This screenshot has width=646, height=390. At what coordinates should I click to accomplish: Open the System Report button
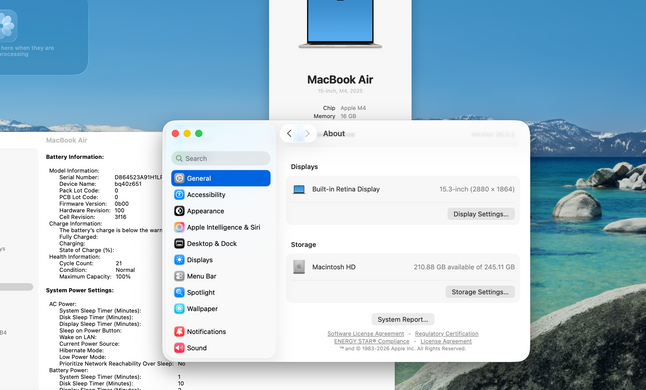pyautogui.click(x=403, y=320)
